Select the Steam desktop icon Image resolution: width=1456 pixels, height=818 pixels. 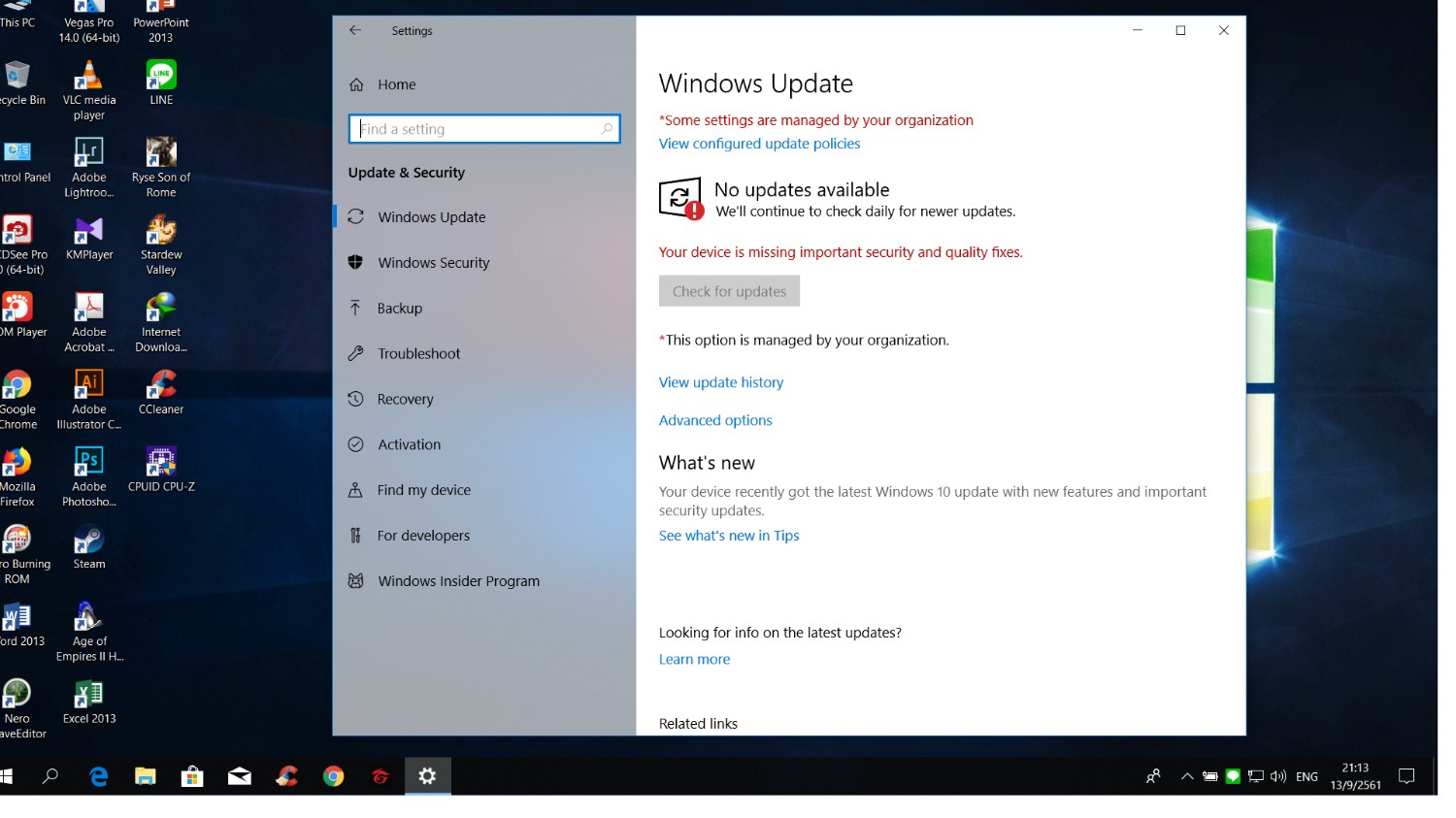[89, 547]
